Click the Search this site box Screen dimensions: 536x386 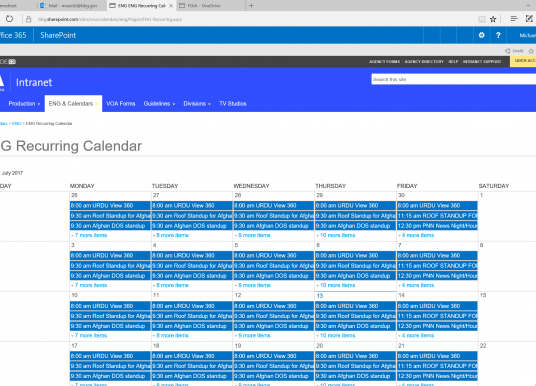coord(454,79)
